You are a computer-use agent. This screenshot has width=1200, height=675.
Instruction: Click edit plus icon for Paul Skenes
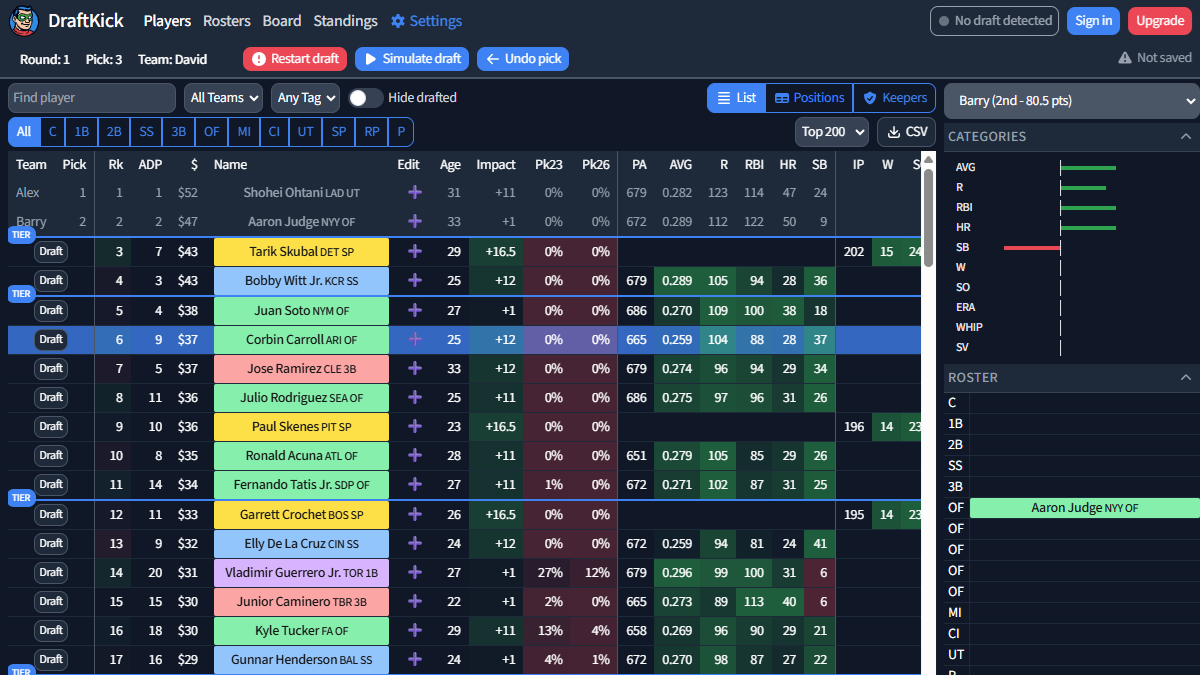(x=415, y=426)
